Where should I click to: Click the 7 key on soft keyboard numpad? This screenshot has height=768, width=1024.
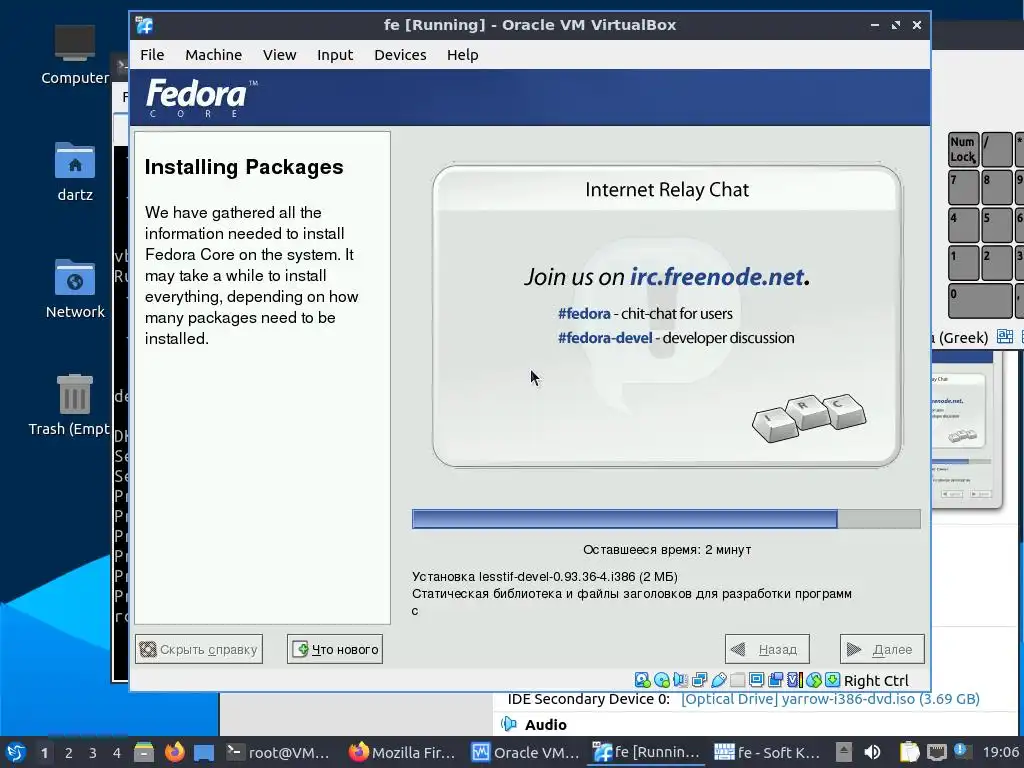(x=963, y=187)
